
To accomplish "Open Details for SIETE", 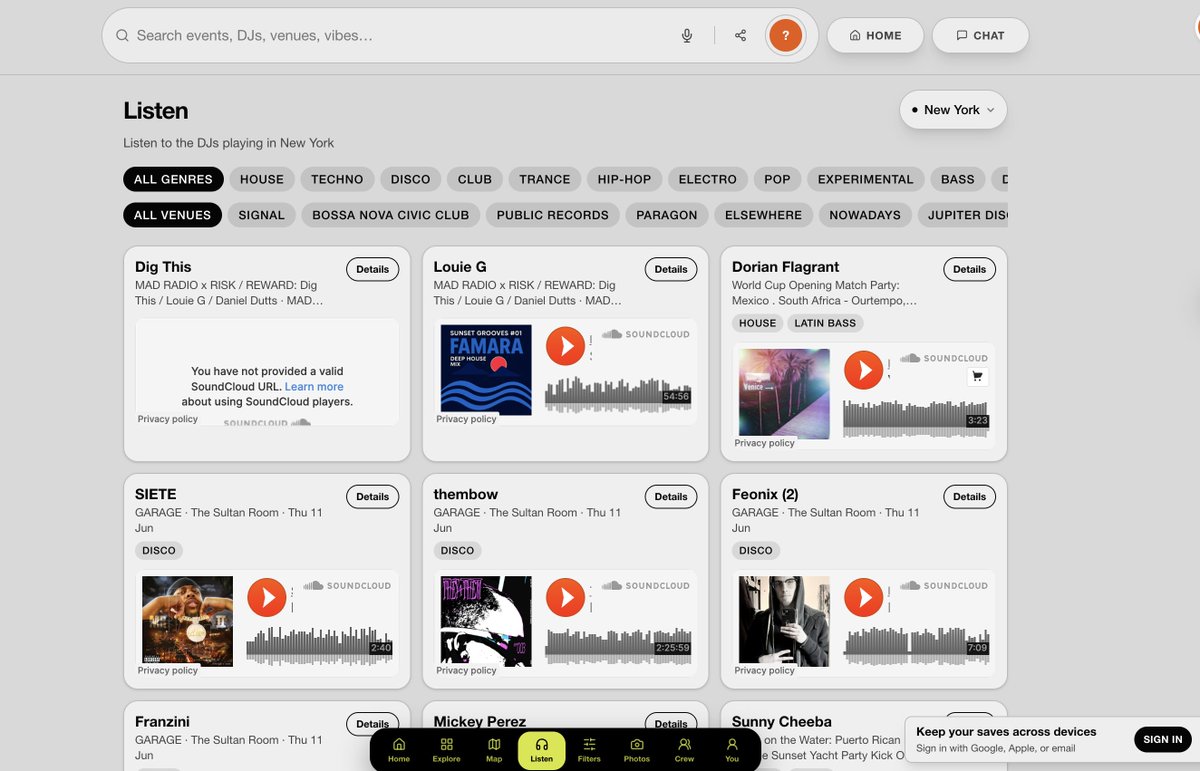I will (x=373, y=496).
